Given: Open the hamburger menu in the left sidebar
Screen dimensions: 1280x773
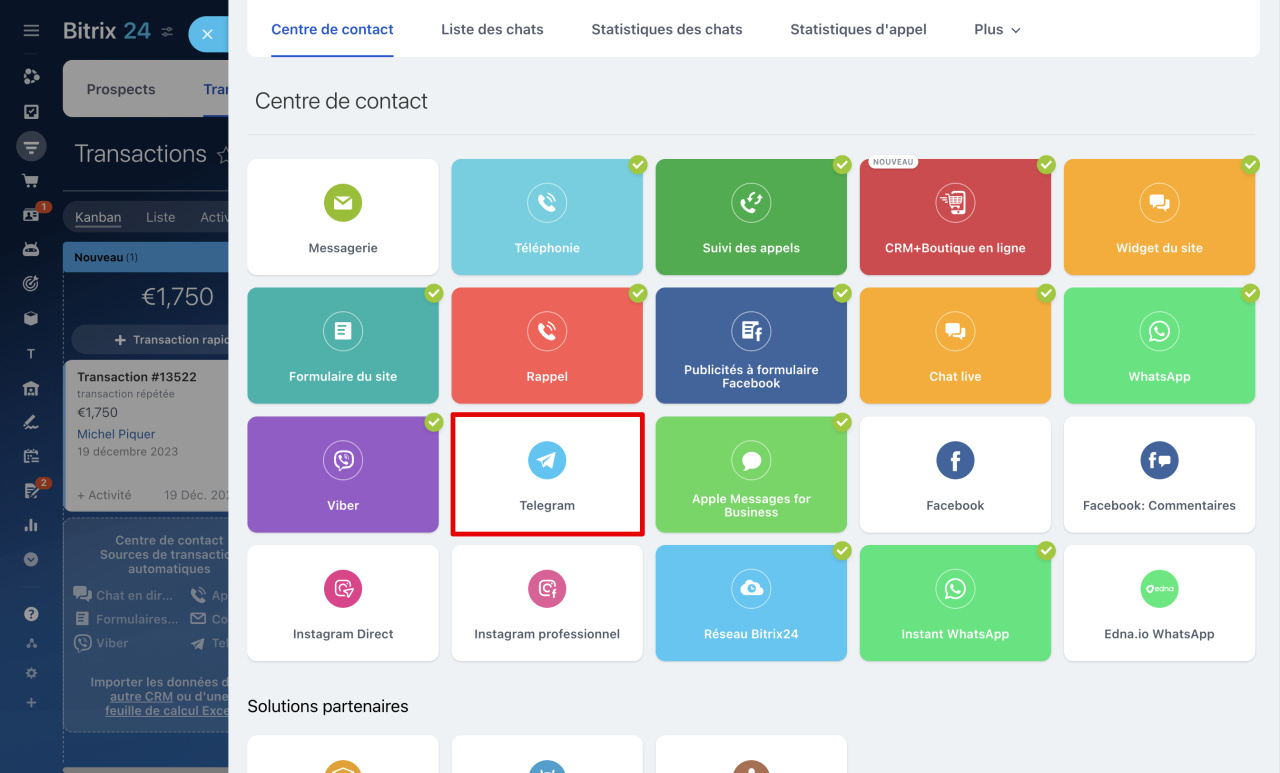Looking at the screenshot, I should (x=31, y=31).
